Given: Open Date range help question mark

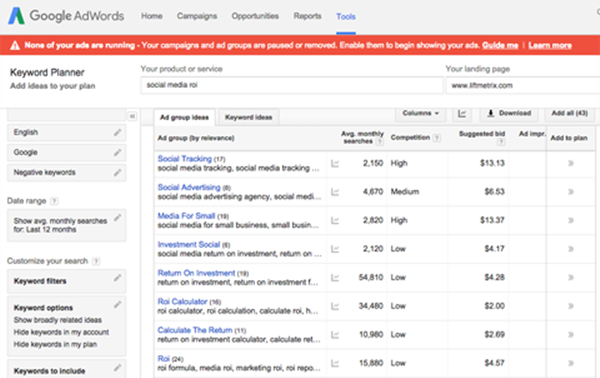Looking at the screenshot, I should tap(54, 201).
